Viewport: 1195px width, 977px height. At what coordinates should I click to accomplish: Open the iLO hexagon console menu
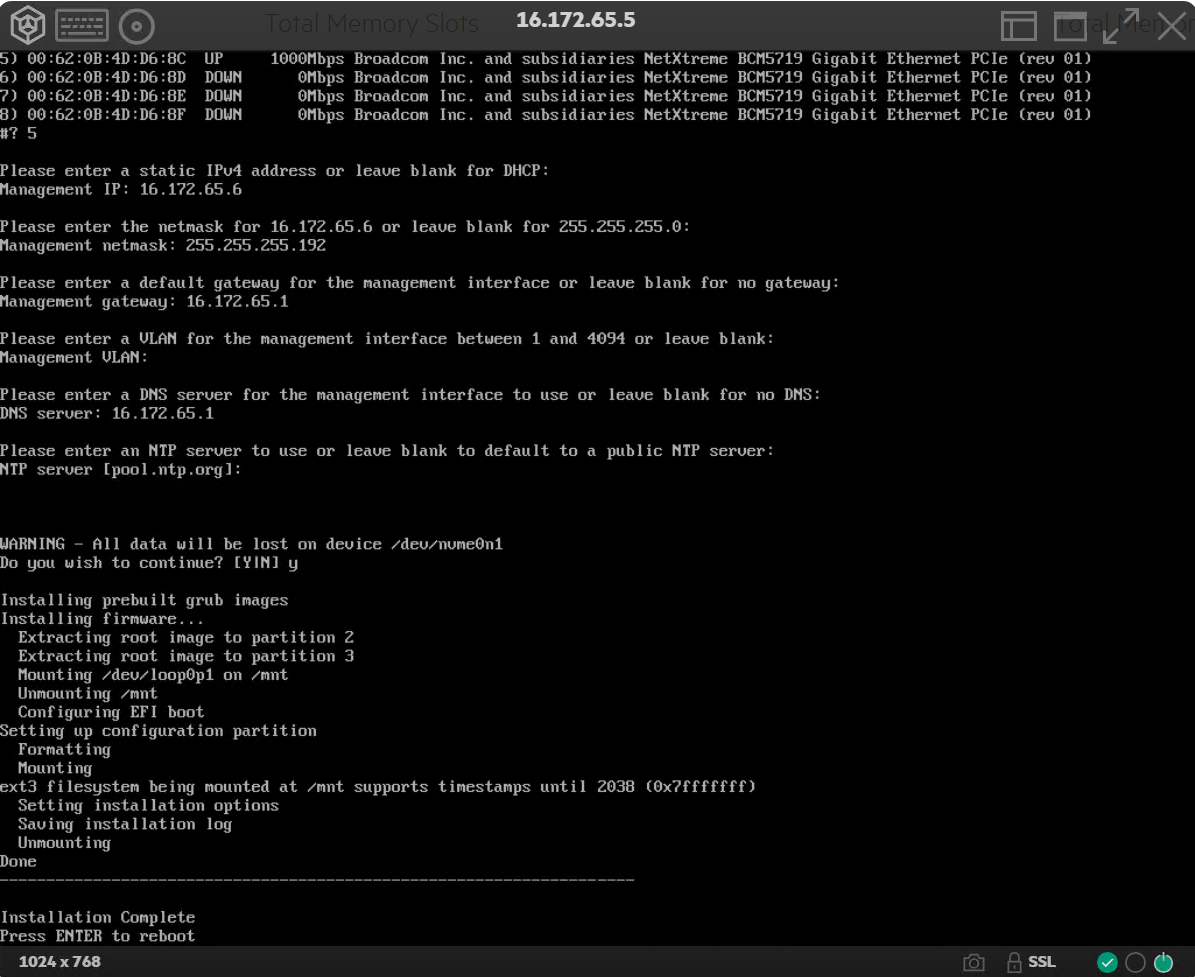pyautogui.click(x=27, y=25)
